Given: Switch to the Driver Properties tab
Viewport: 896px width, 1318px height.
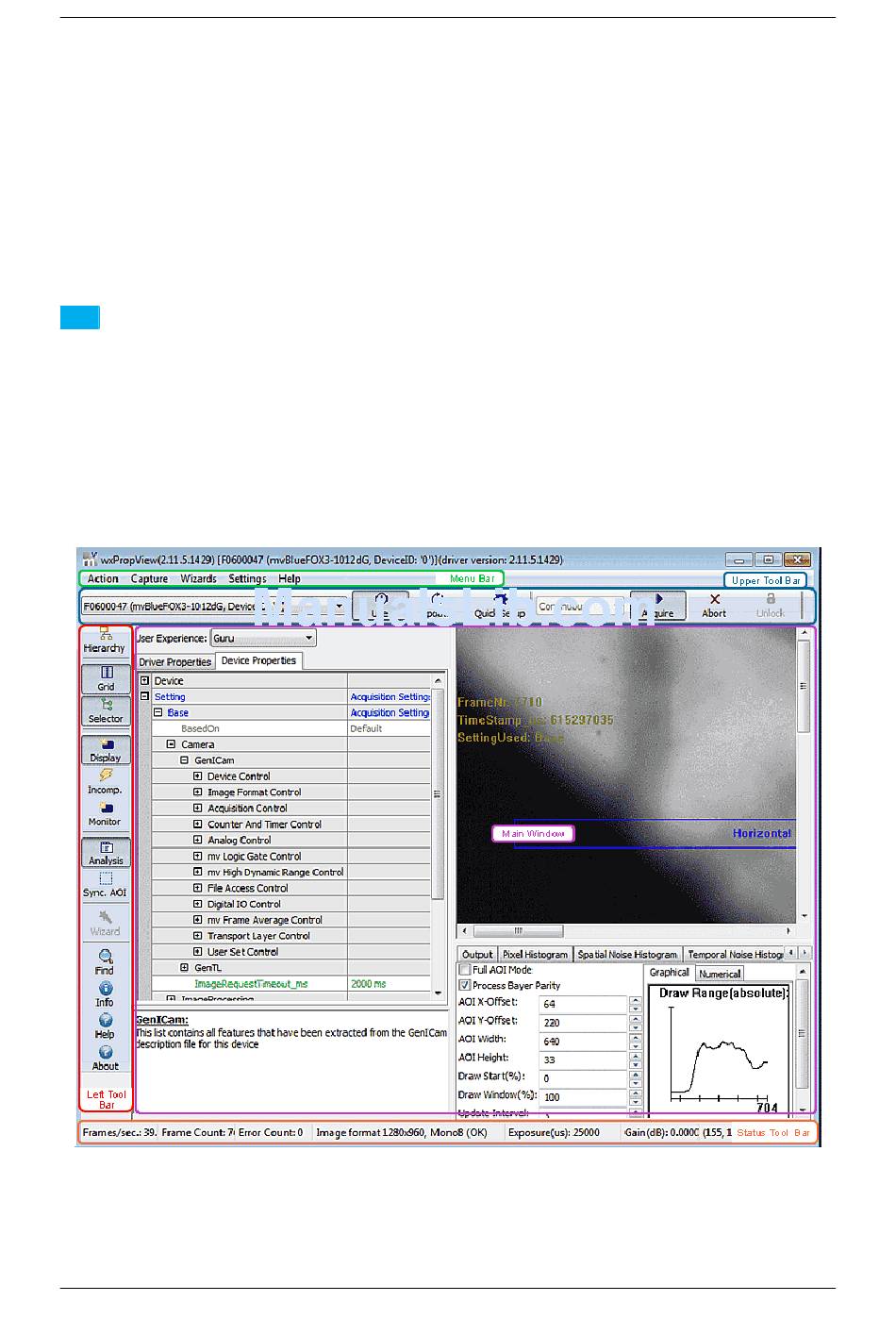Looking at the screenshot, I should 175,662.
